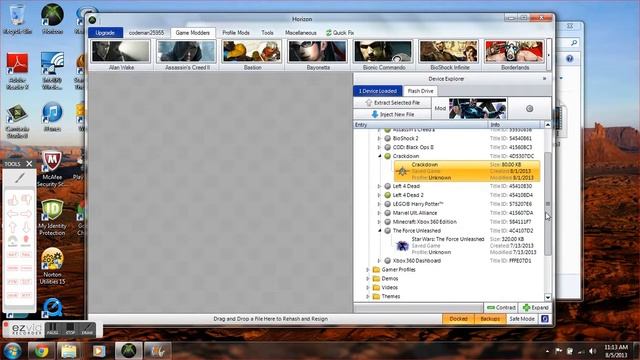Open the Miscellaneous tab

click(300, 33)
